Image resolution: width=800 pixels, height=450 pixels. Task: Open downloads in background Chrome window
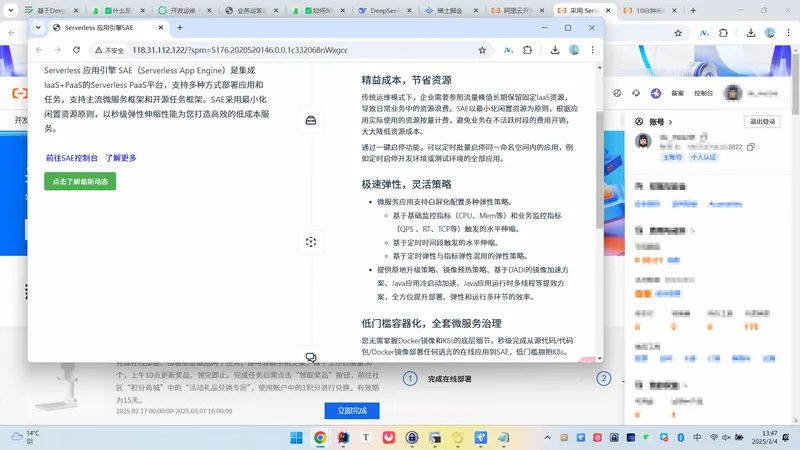(x=751, y=33)
